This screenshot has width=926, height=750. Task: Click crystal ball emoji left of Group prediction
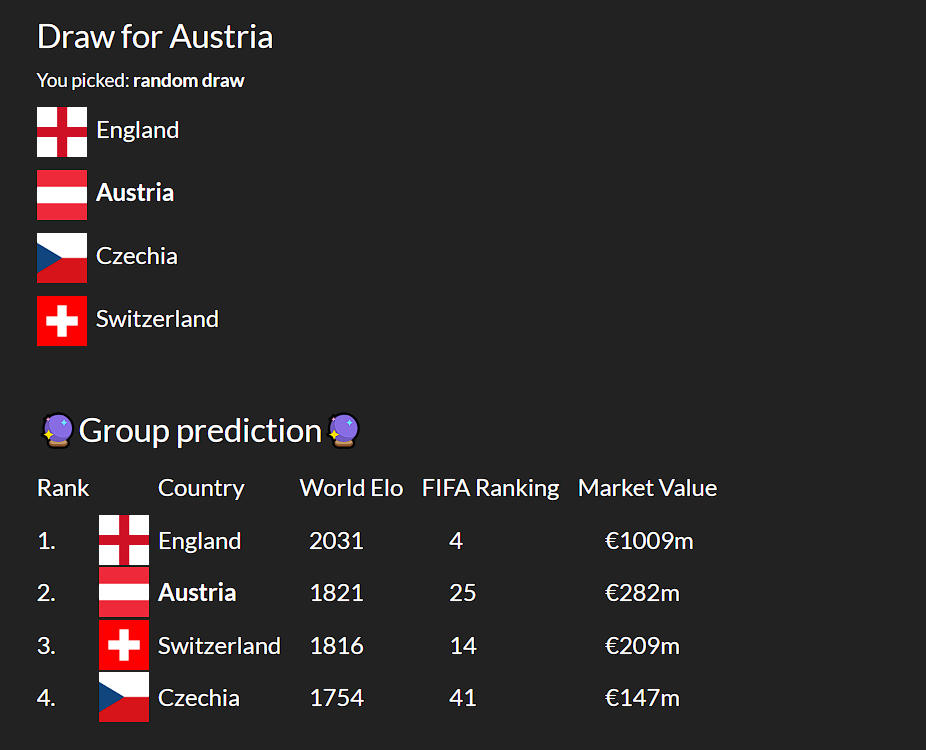tap(57, 431)
